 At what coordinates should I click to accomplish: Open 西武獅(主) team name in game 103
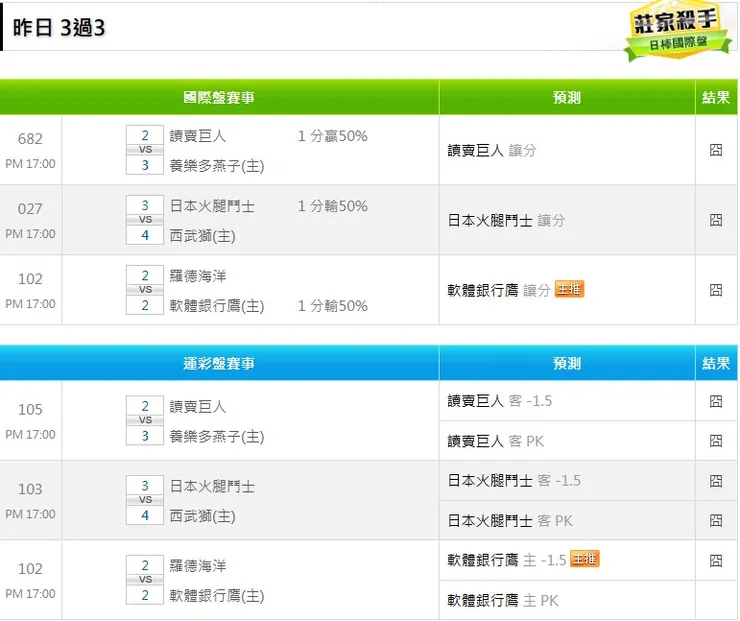coord(202,516)
